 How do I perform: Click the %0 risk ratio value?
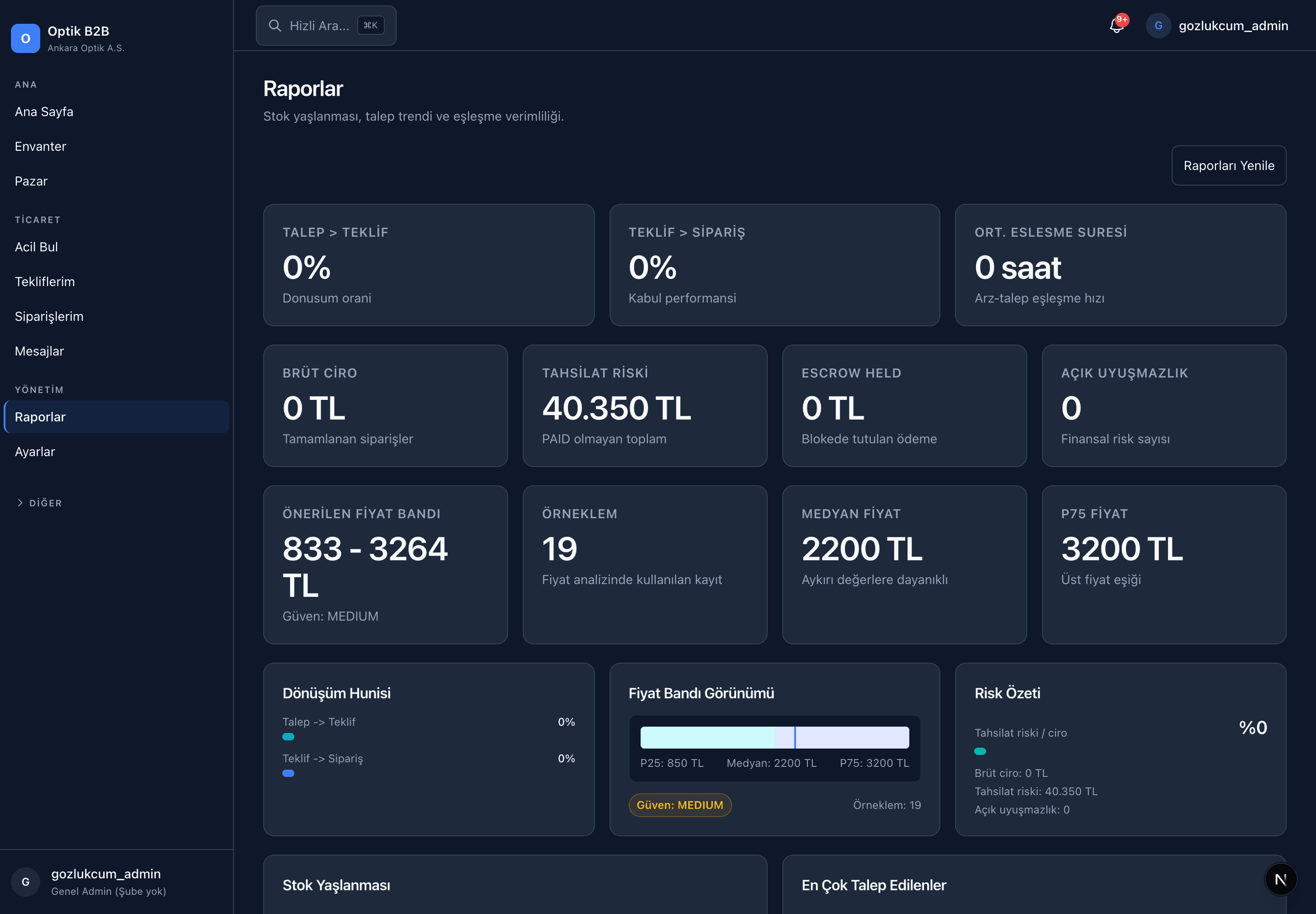pyautogui.click(x=1253, y=728)
